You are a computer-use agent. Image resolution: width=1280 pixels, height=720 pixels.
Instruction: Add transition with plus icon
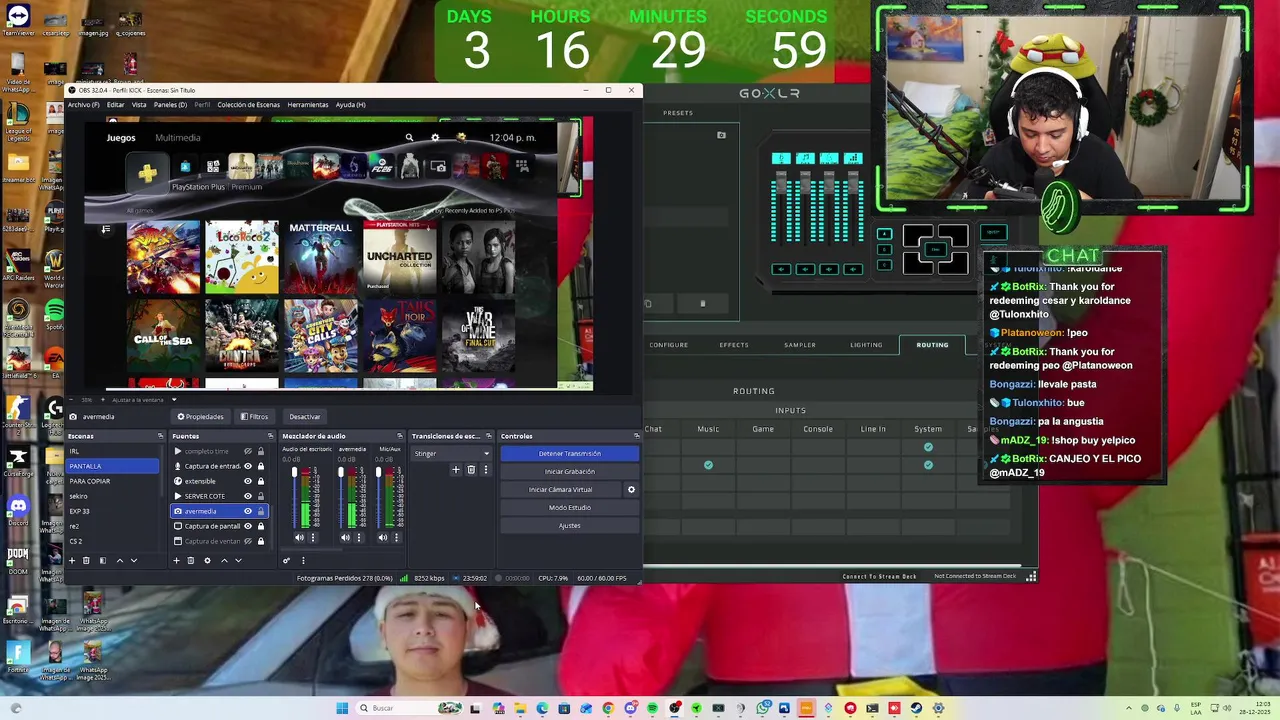(x=456, y=469)
